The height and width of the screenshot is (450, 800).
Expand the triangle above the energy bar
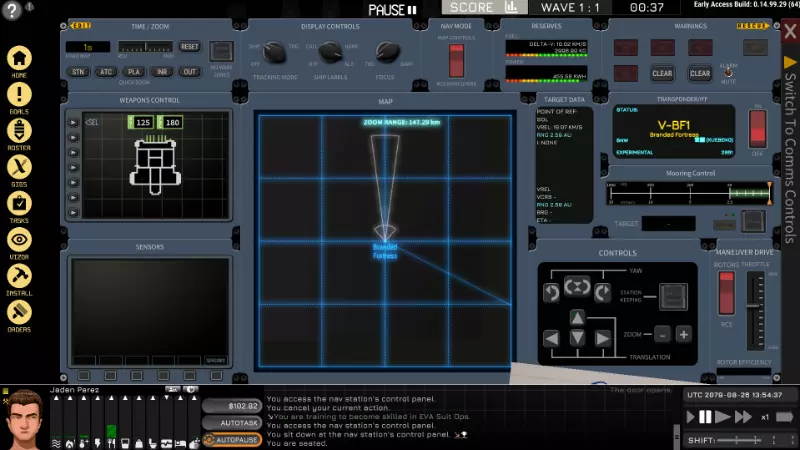[x=97, y=398]
